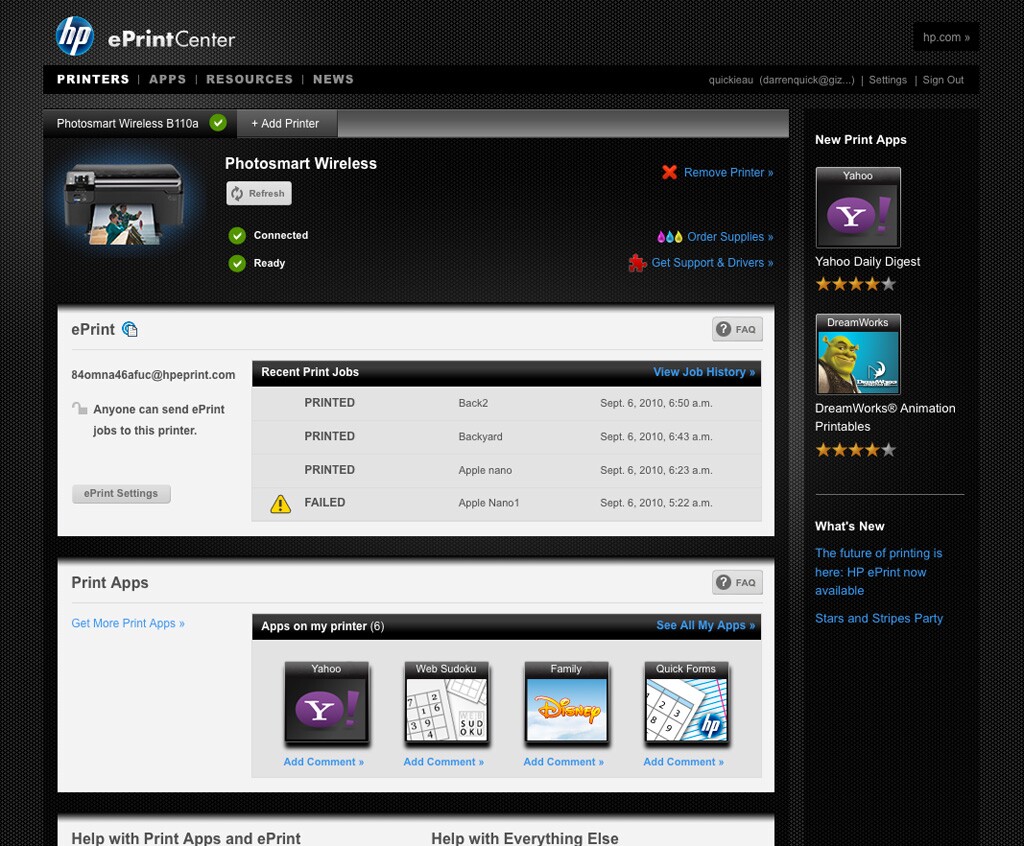Open the RESOURCES menu item
1024x846 pixels.
pyautogui.click(x=249, y=79)
